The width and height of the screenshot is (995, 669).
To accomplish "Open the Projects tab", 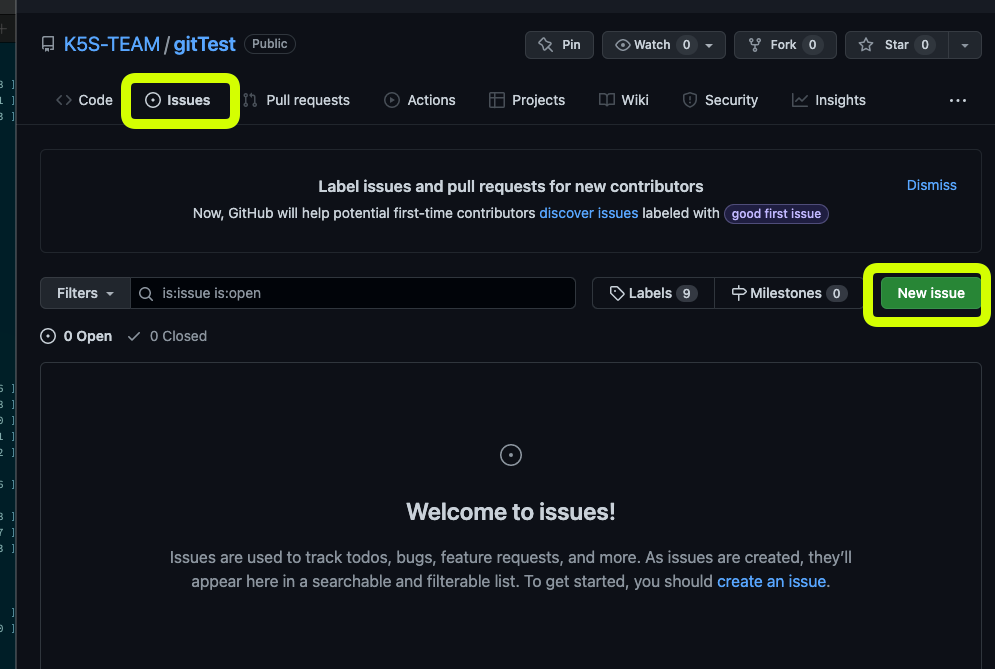I will [x=527, y=100].
